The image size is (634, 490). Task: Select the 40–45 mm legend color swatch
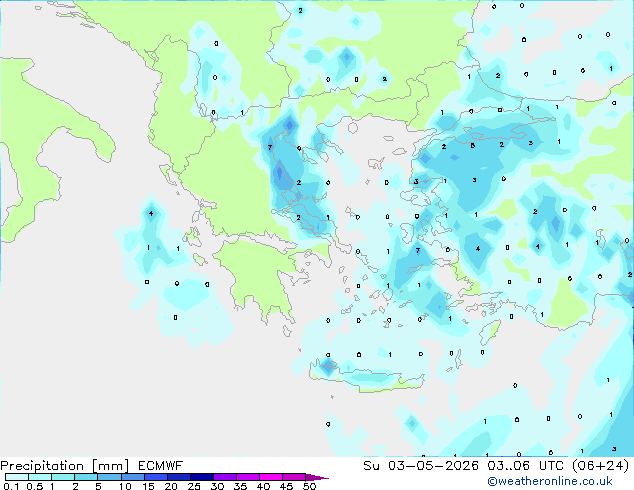(271, 477)
